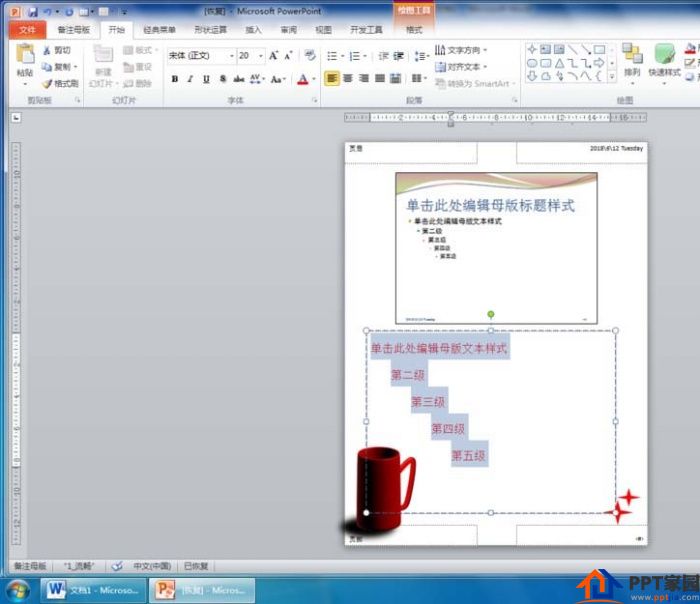The width and height of the screenshot is (700, 604).
Task: Click the Increase Font Size icon
Action: tap(273, 55)
